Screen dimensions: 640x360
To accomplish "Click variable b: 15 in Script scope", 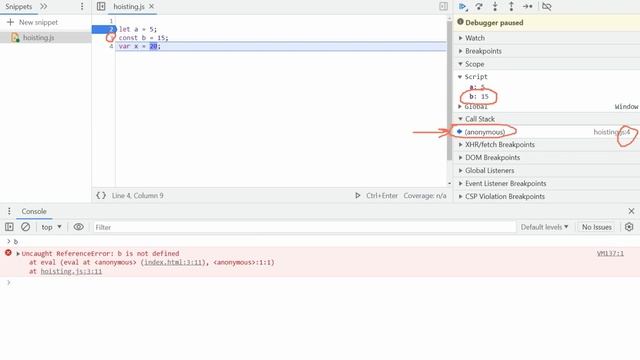I will pos(479,97).
